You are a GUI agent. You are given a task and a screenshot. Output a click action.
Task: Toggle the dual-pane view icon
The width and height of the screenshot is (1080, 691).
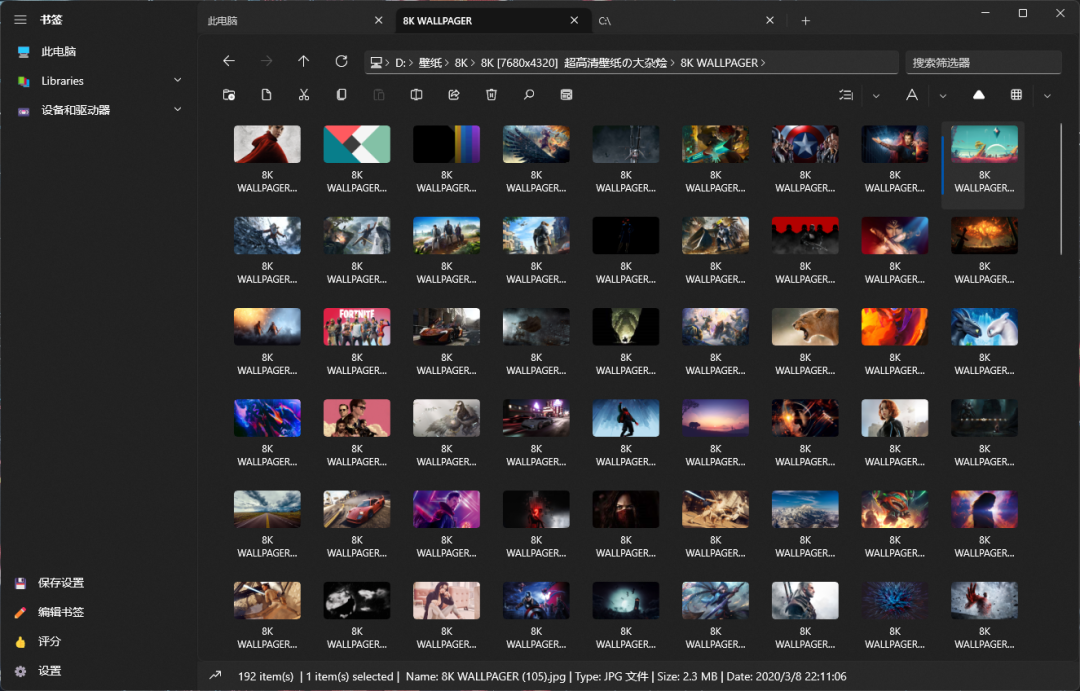[x=416, y=95]
